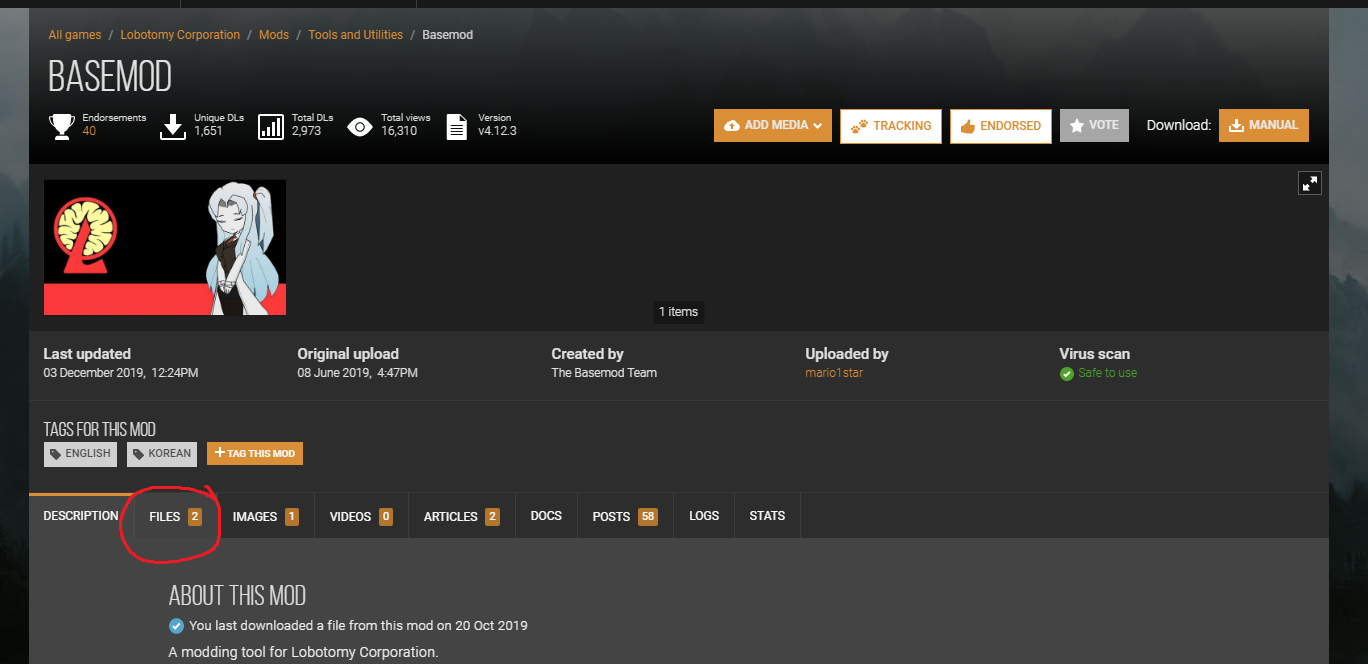Go to Tools and Utilities breadcrumb

coord(355,35)
